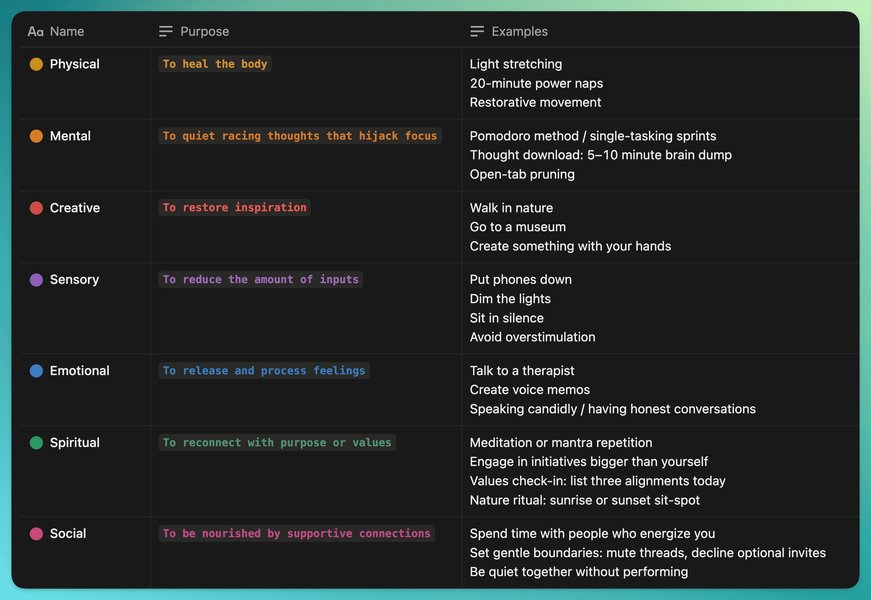The height and width of the screenshot is (600, 871).
Task: Click the orange dot icon beside Mental
Action: point(37,136)
